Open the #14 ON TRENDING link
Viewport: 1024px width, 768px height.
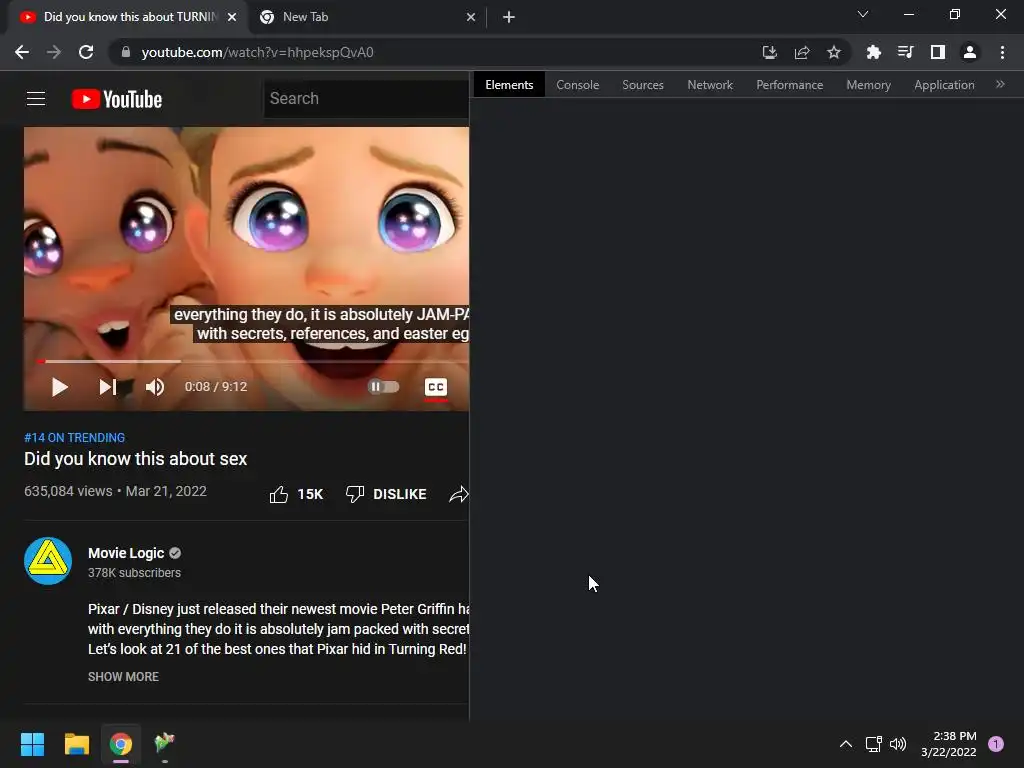coord(74,438)
